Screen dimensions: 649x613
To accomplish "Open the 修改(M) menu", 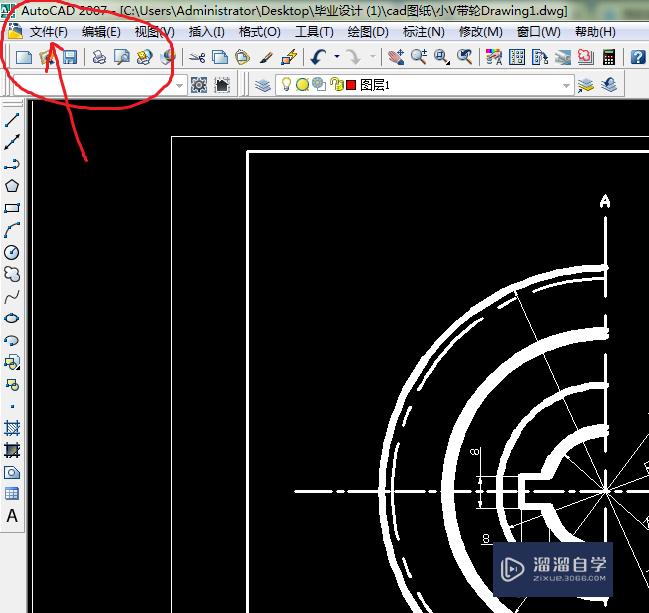I will pyautogui.click(x=481, y=32).
